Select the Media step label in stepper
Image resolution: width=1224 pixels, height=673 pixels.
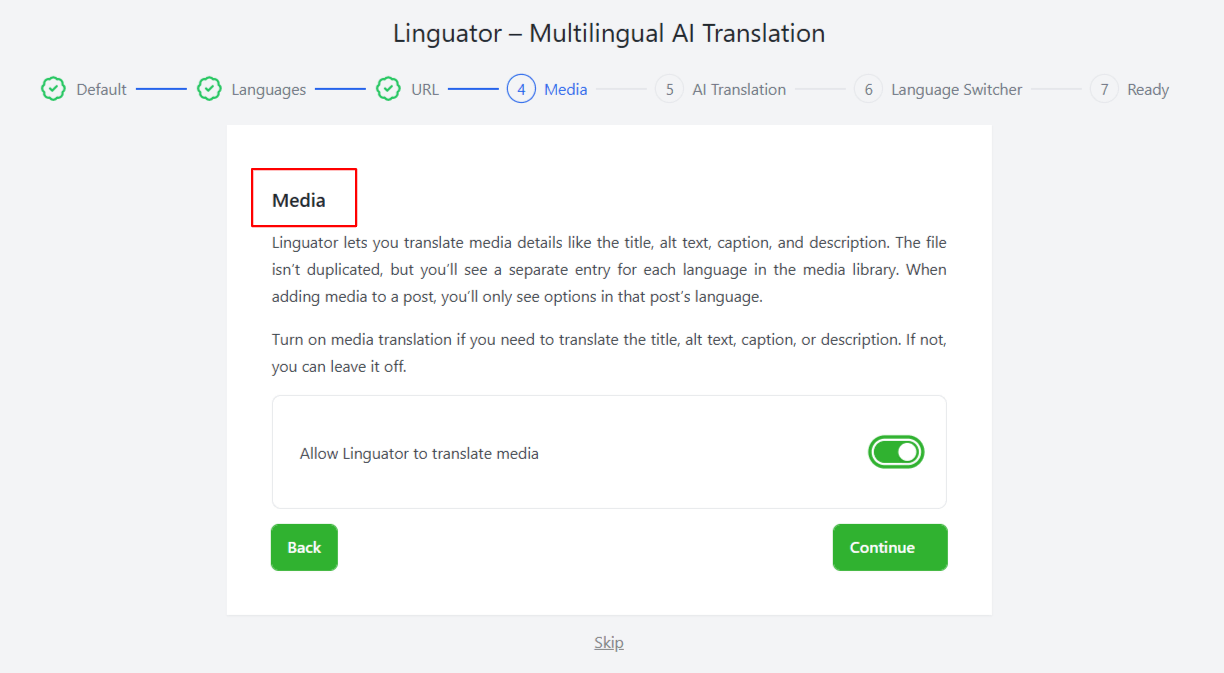tap(566, 90)
